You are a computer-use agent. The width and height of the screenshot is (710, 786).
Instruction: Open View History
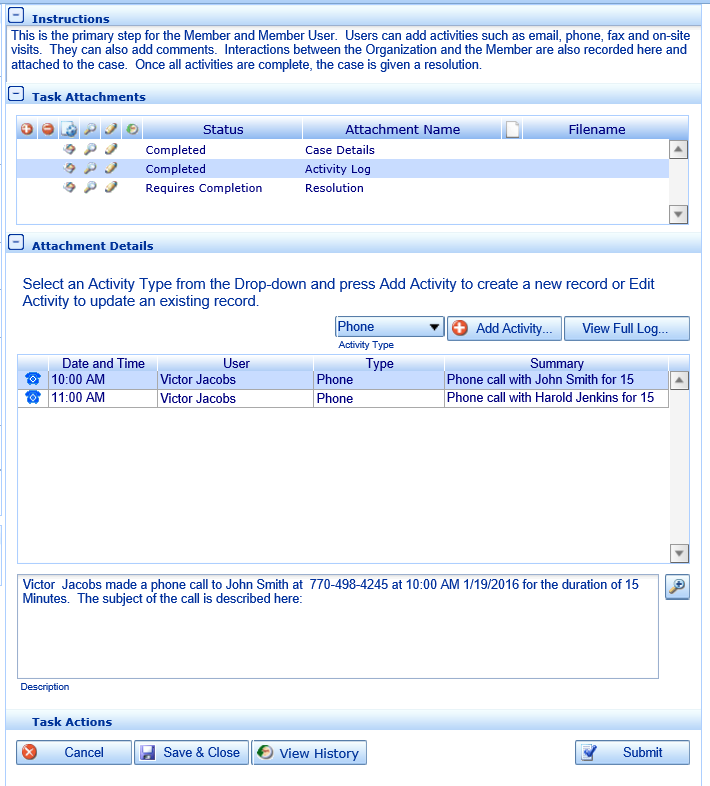click(x=310, y=753)
